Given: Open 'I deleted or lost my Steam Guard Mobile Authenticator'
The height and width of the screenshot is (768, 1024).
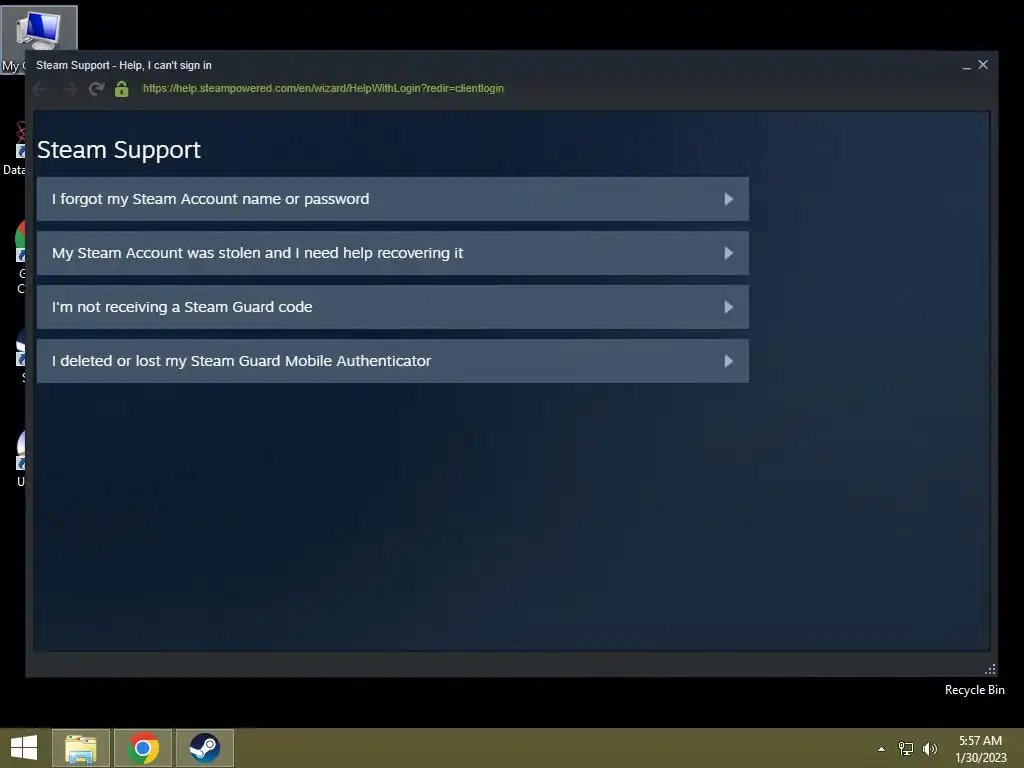Looking at the screenshot, I should click(392, 360).
